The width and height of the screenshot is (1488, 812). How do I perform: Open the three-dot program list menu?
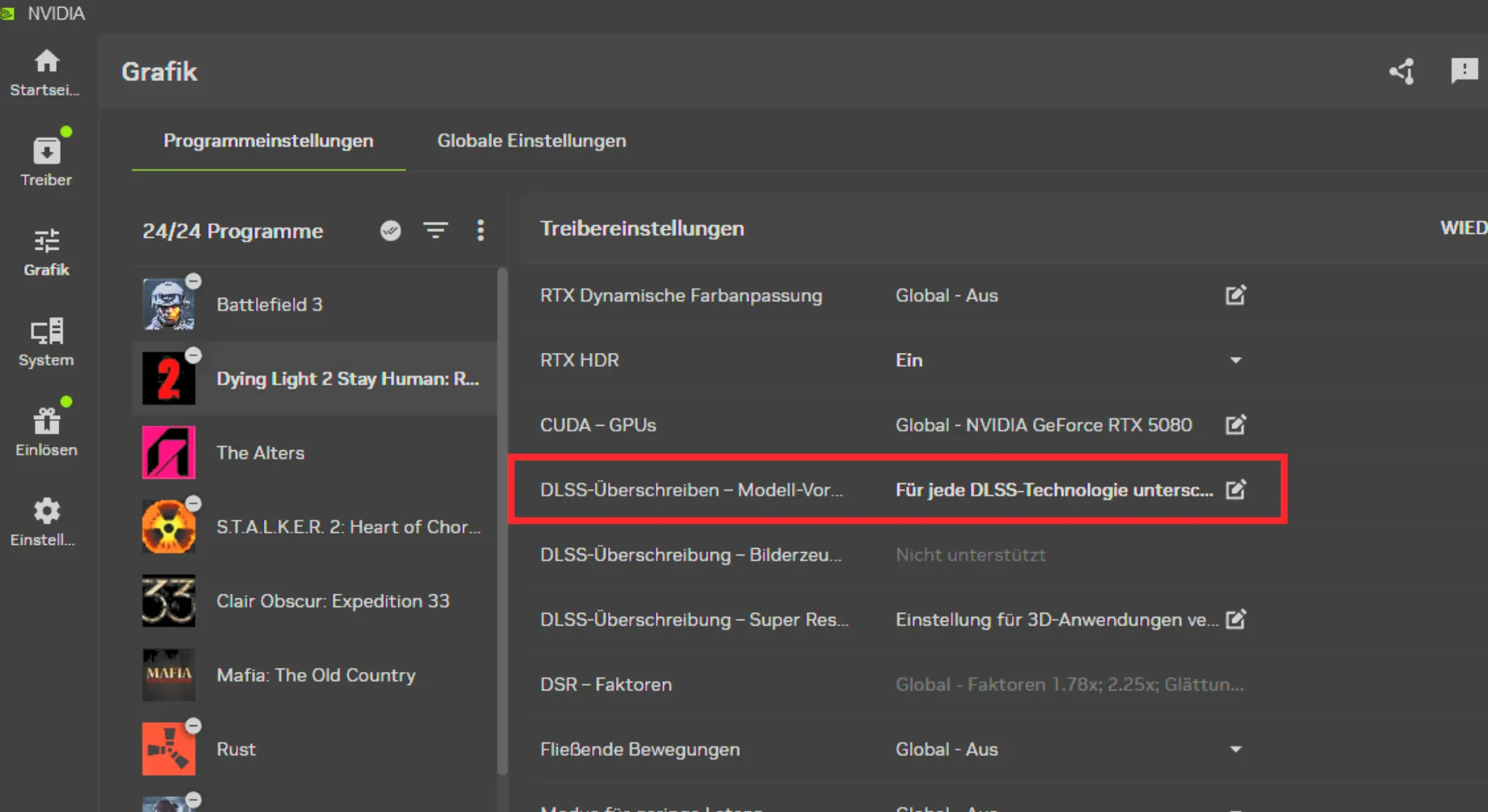pyautogui.click(x=480, y=231)
